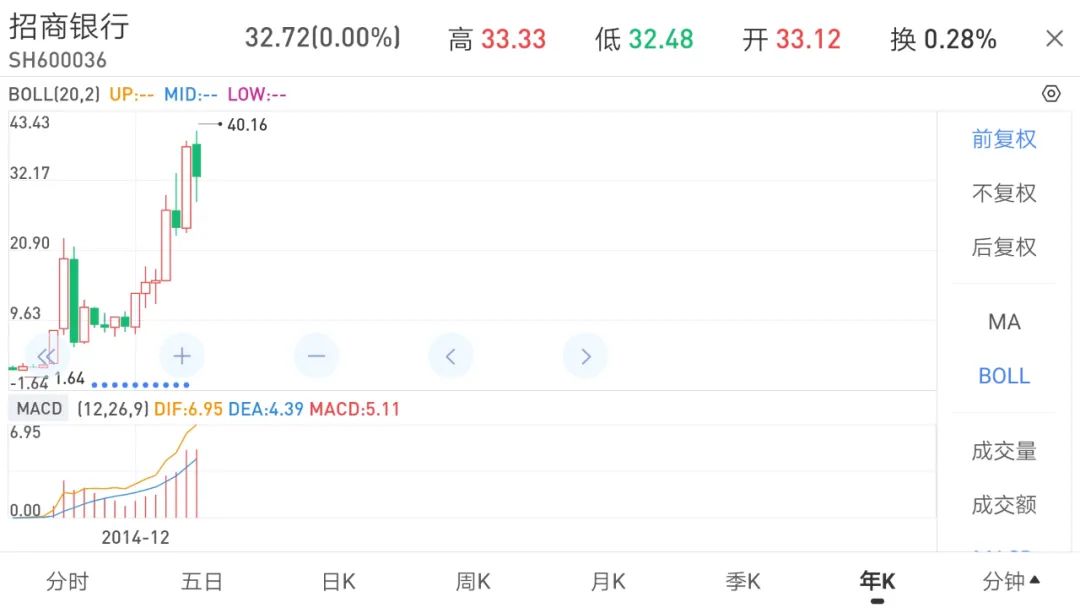Select the 周K tab
The width and height of the screenshot is (1080, 608).
pos(473,581)
